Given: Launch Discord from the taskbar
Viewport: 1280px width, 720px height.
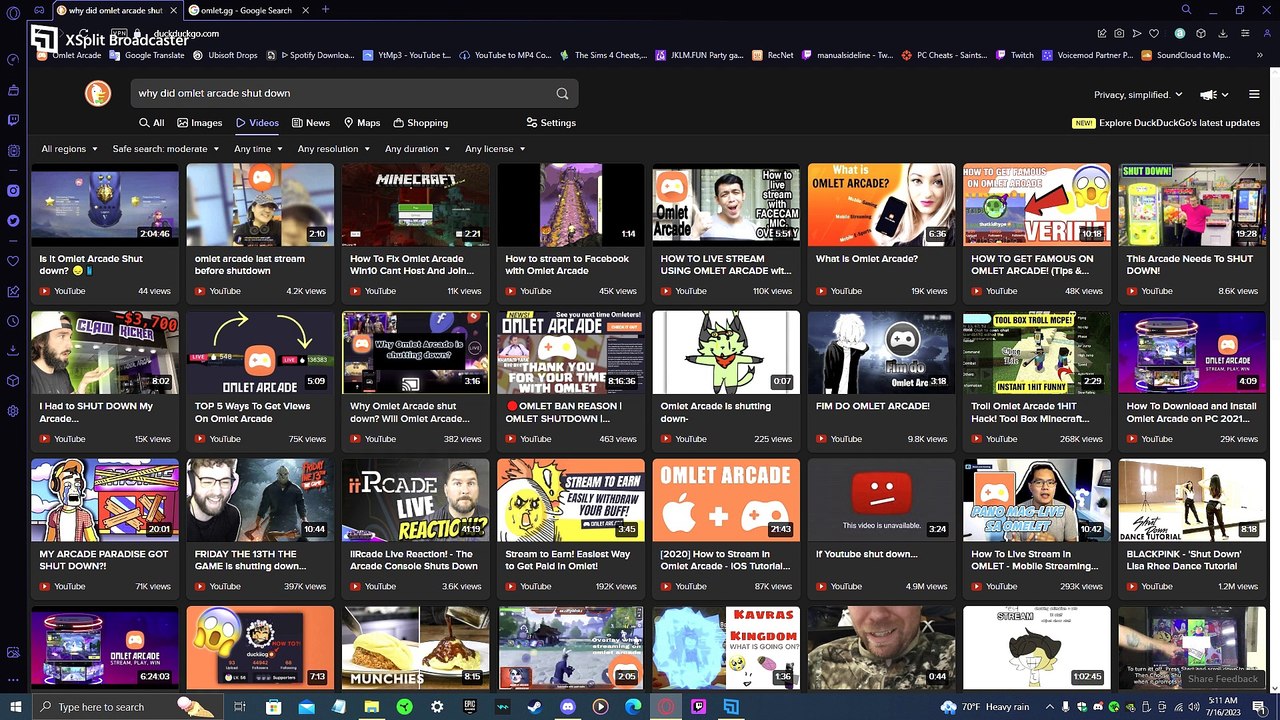Looking at the screenshot, I should click(568, 707).
